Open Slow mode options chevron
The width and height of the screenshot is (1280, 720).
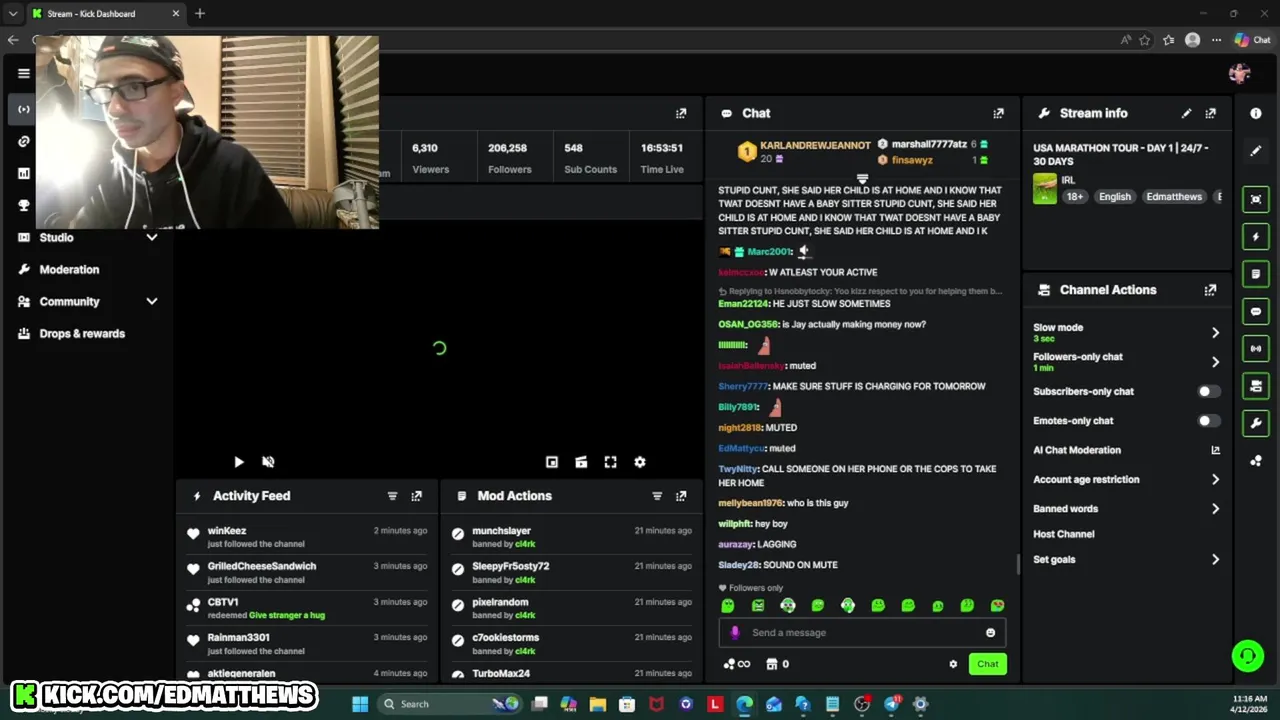pos(1215,333)
